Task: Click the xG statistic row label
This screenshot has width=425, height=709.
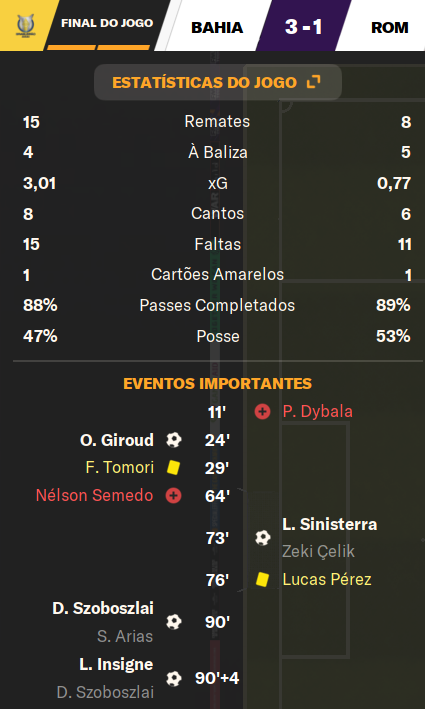Action: 217,183
